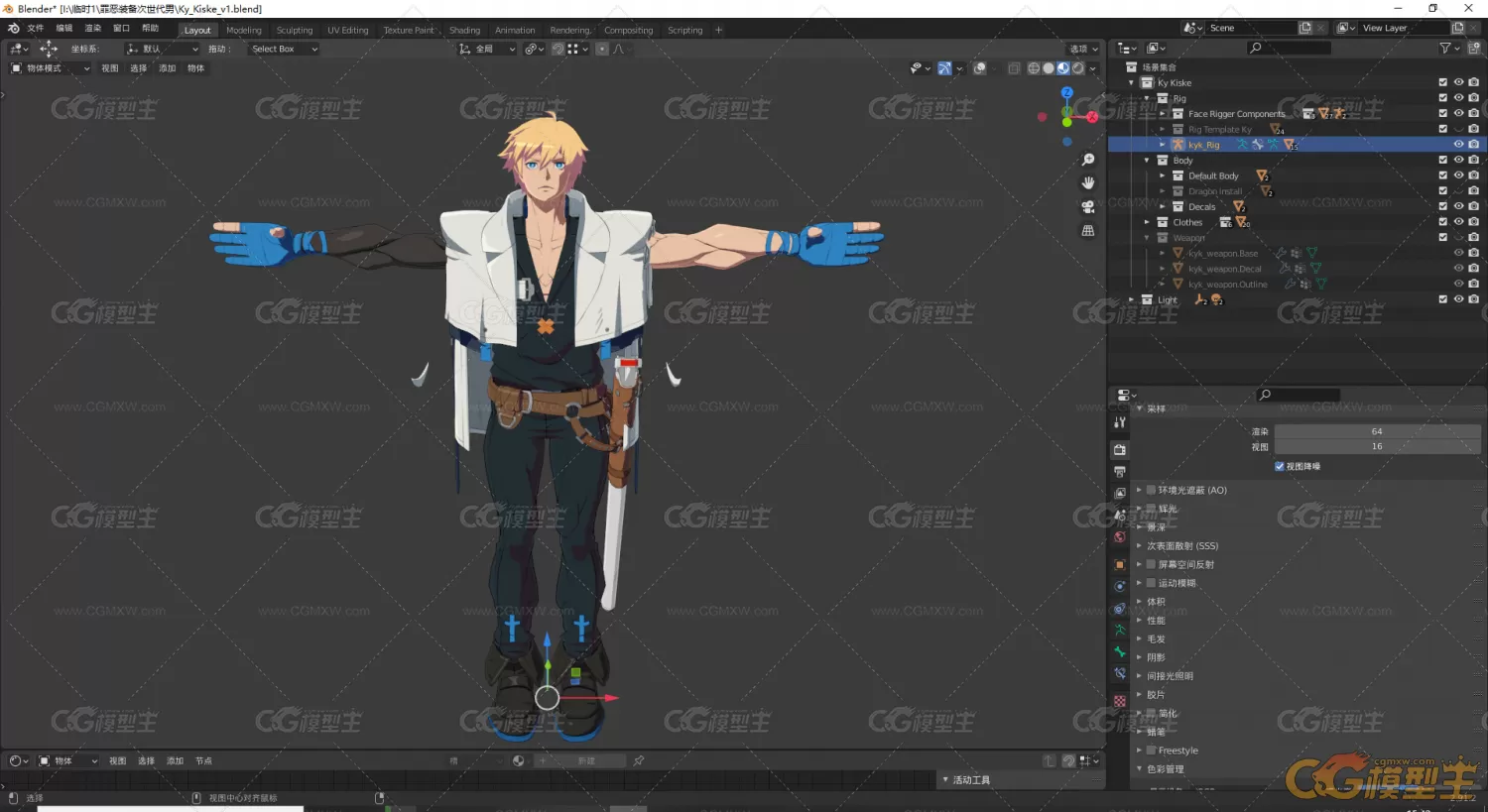Open the View Layer properties tab
Image resolution: width=1488 pixels, height=812 pixels.
click(1120, 494)
